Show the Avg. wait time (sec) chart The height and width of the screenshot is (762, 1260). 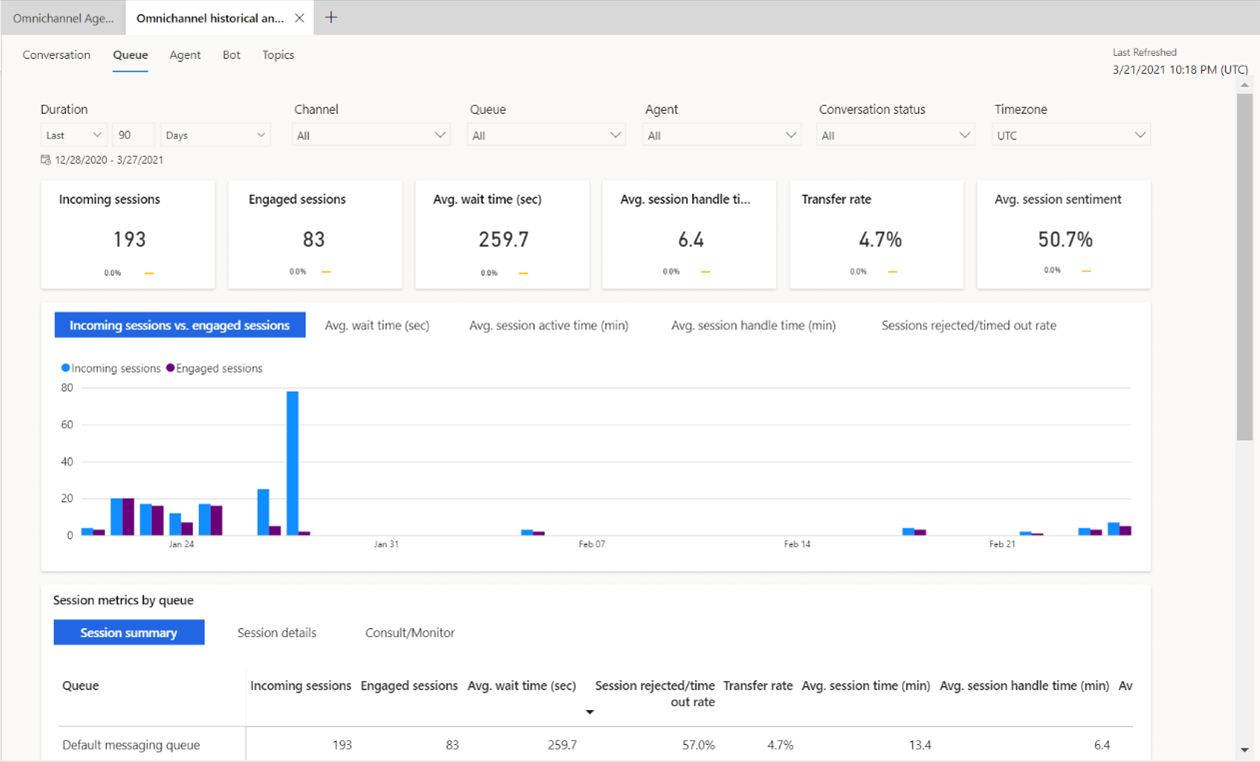(x=377, y=325)
